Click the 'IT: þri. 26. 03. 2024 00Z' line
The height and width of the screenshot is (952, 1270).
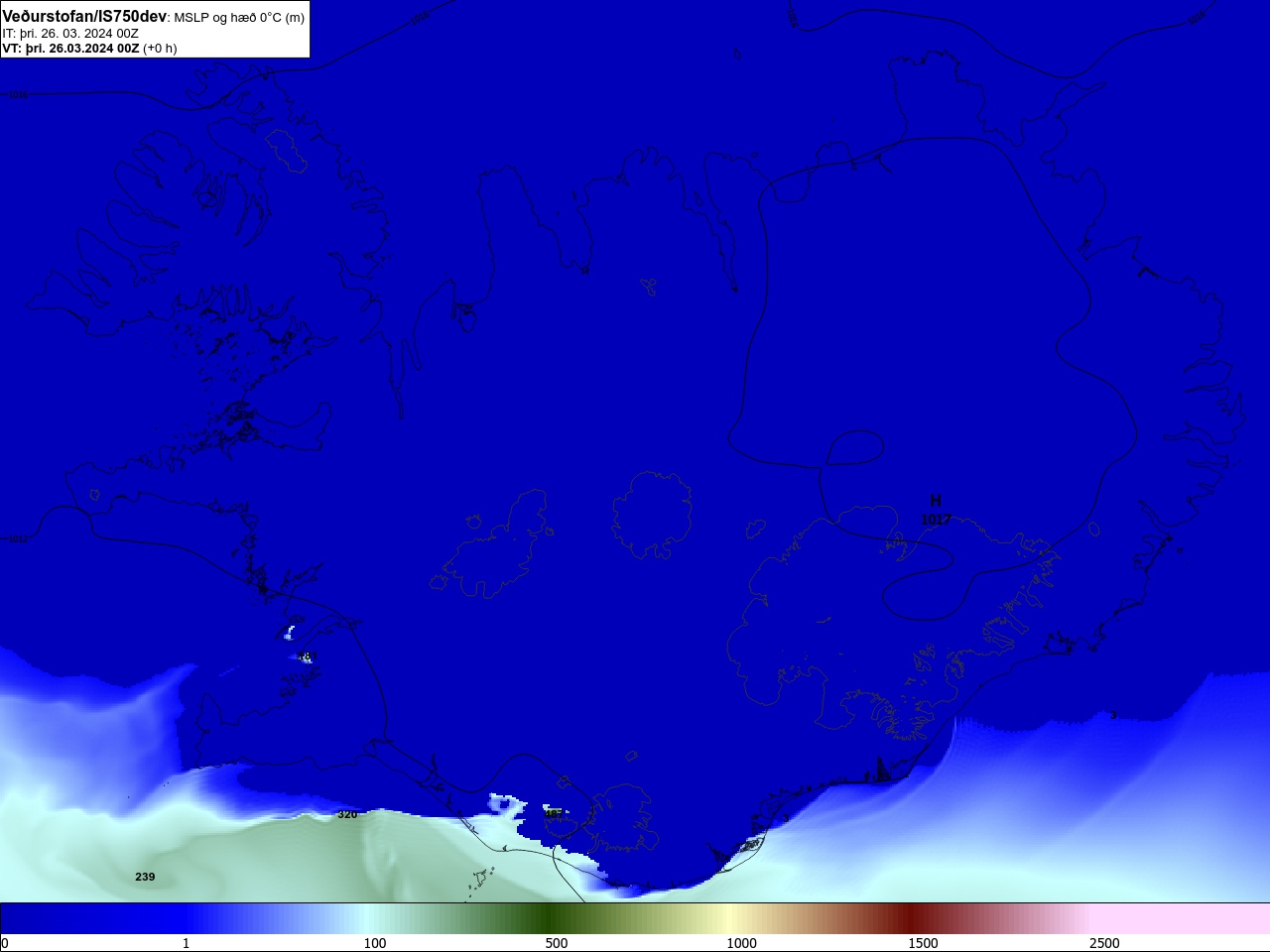[x=70, y=33]
